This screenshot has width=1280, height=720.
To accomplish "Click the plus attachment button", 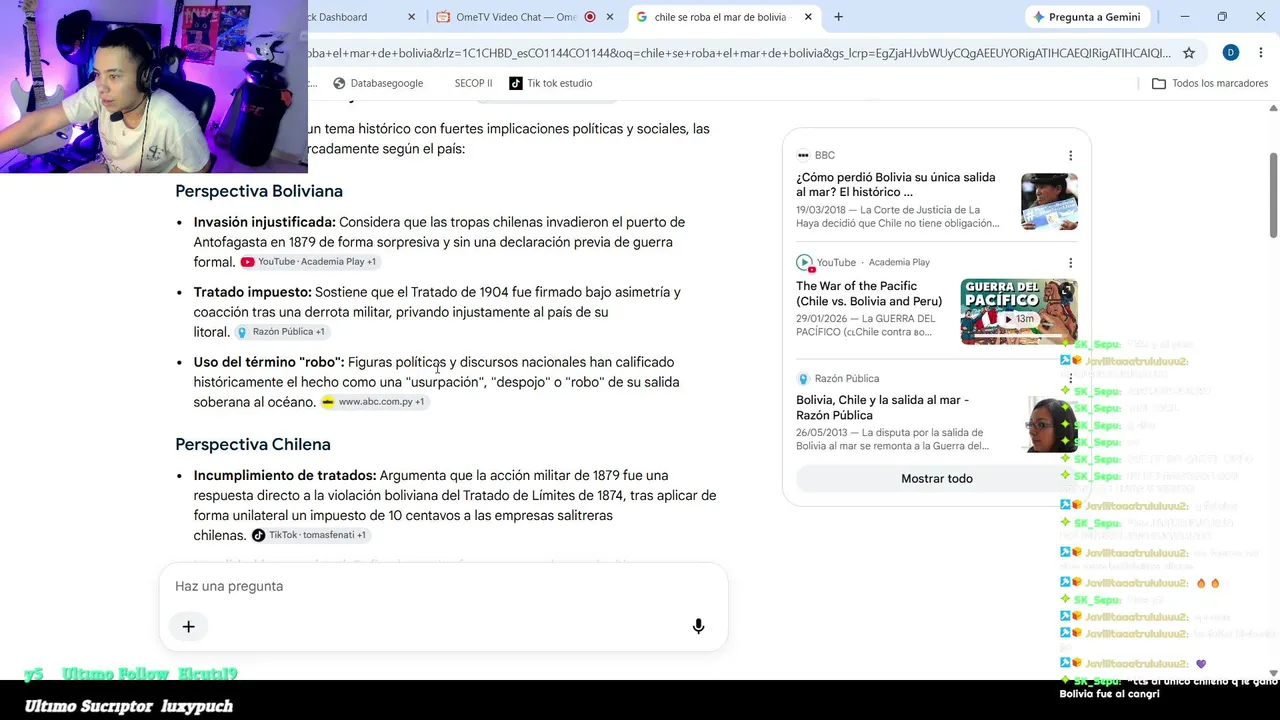I will [188, 626].
